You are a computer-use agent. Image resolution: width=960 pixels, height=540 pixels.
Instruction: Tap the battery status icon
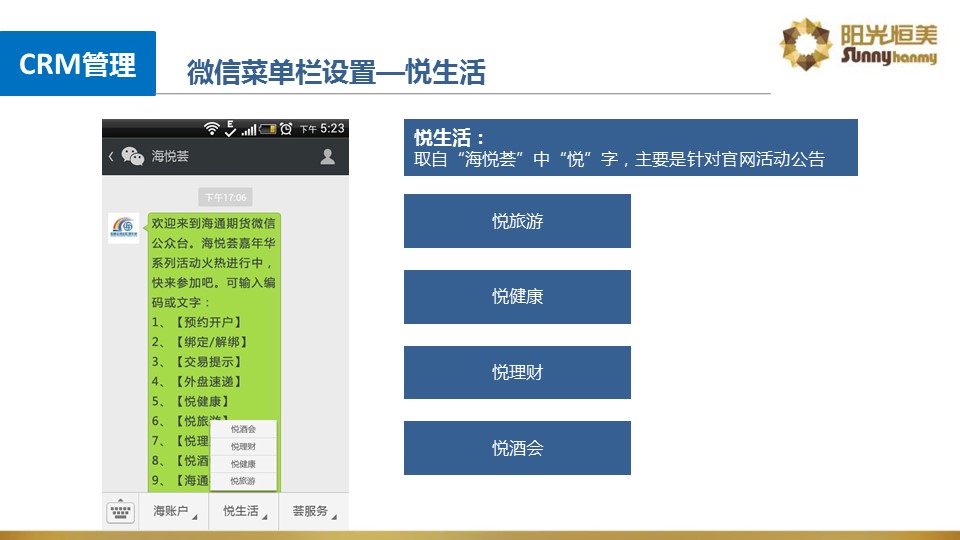point(268,129)
